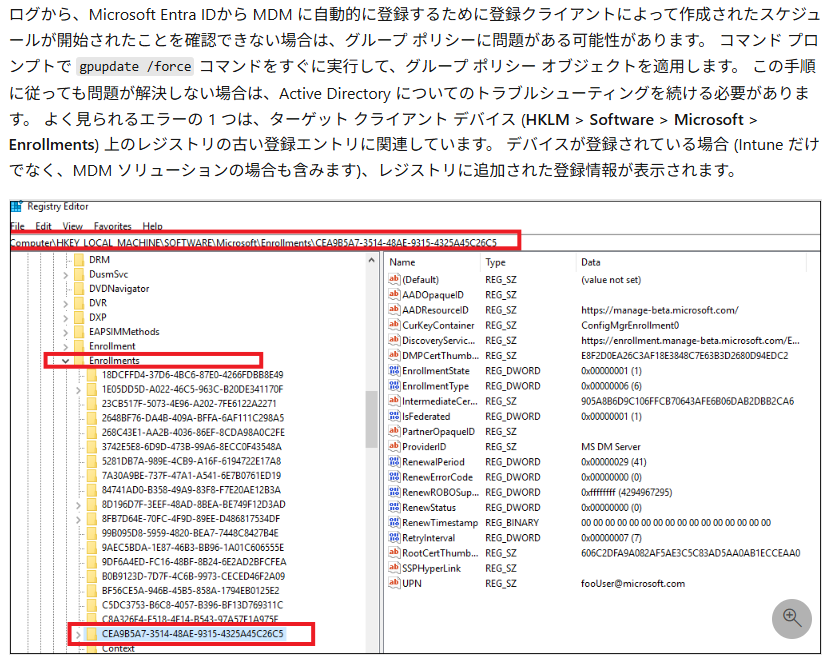
Task: Click the 'MS DM Server' data cell
Action: (611, 446)
